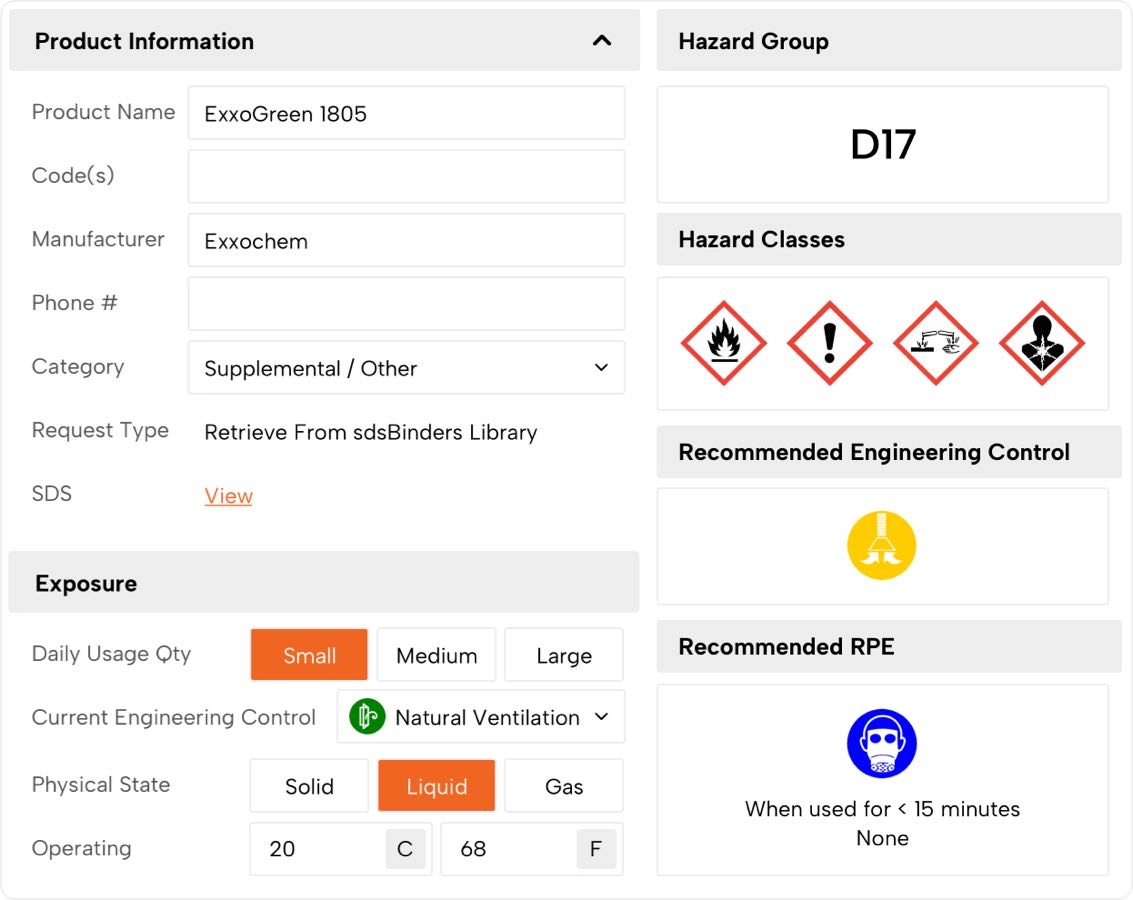
Task: Select Medium daily usage quantity
Action: (x=436, y=654)
